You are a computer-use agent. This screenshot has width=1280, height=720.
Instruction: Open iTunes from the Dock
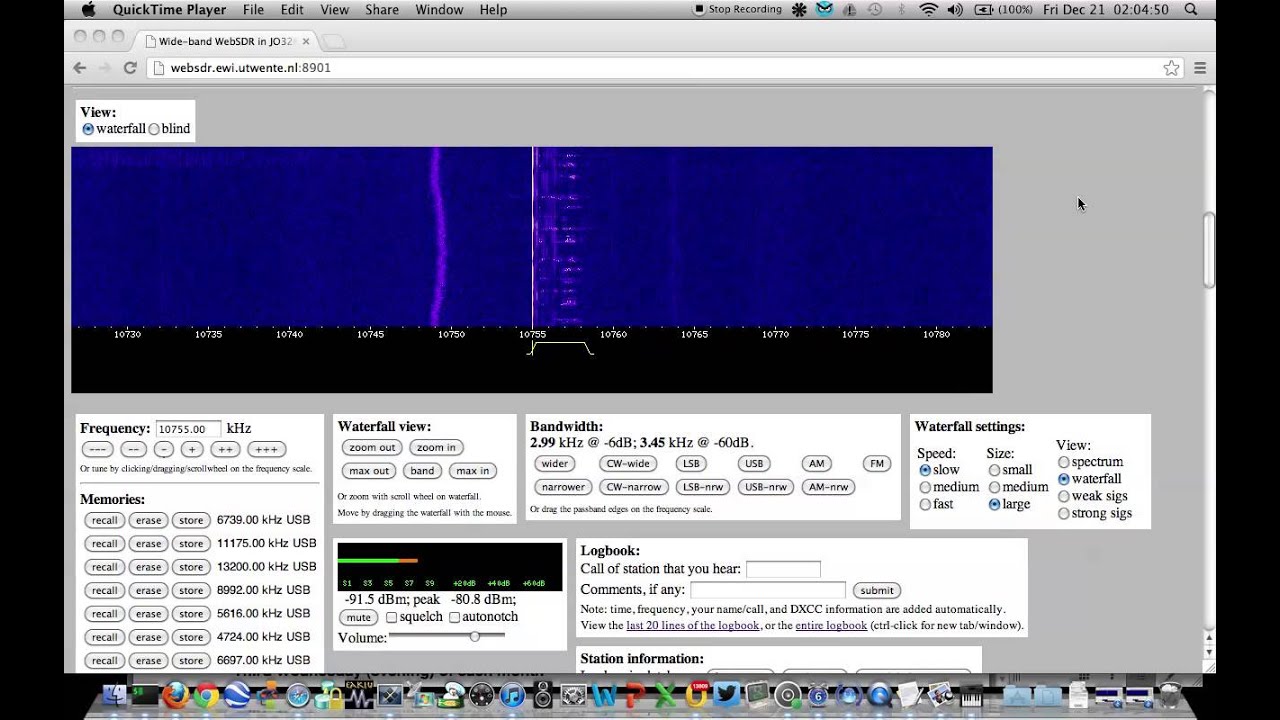[x=512, y=695]
